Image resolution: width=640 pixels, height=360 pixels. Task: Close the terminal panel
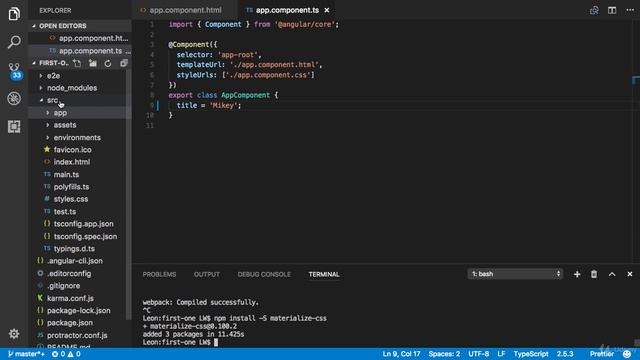coord(630,274)
